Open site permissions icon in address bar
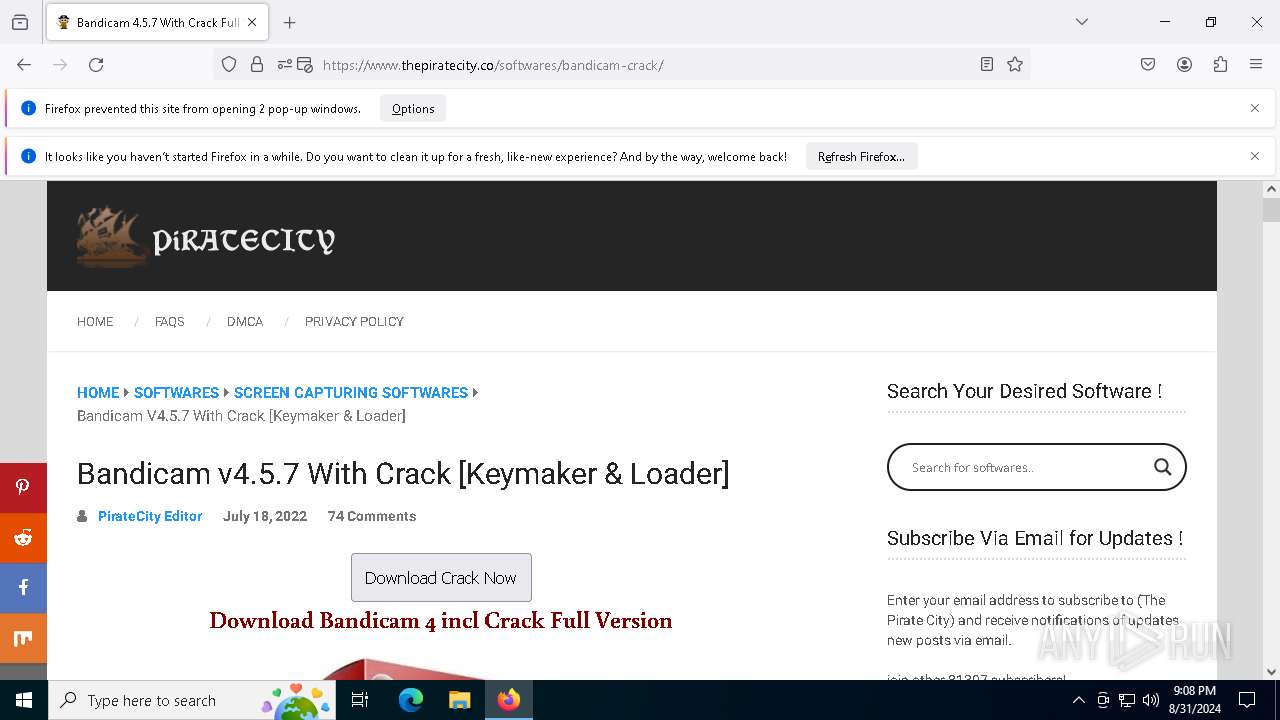1280x720 pixels. pyautogui.click(x=285, y=65)
